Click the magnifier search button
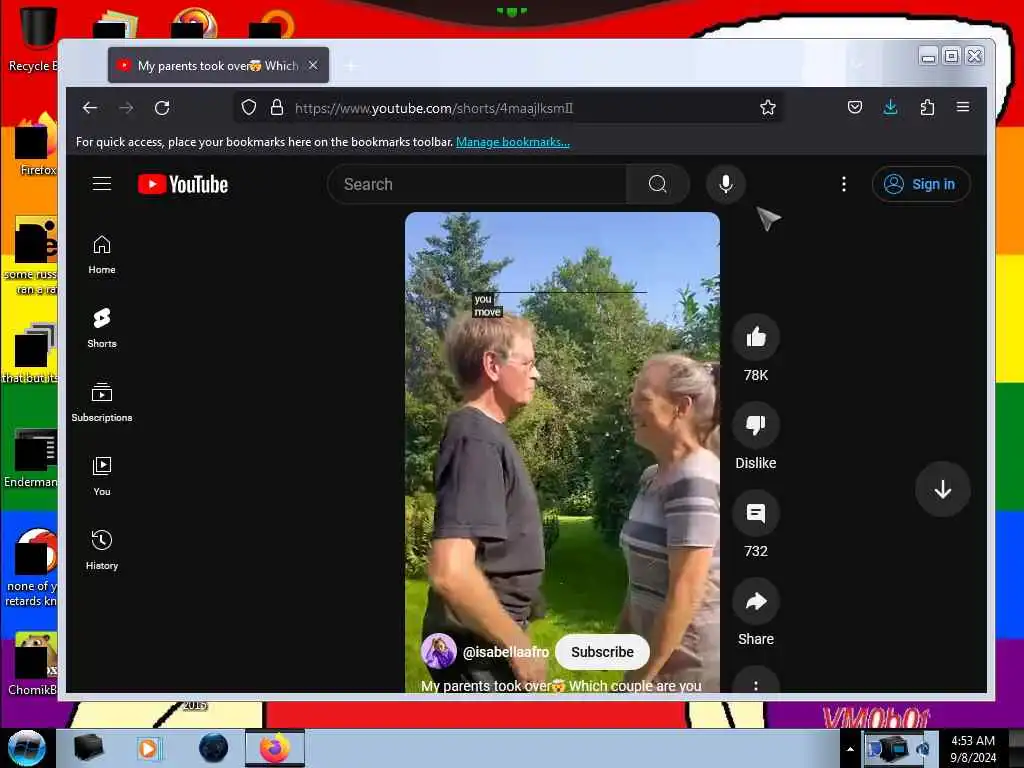 pyautogui.click(x=658, y=184)
